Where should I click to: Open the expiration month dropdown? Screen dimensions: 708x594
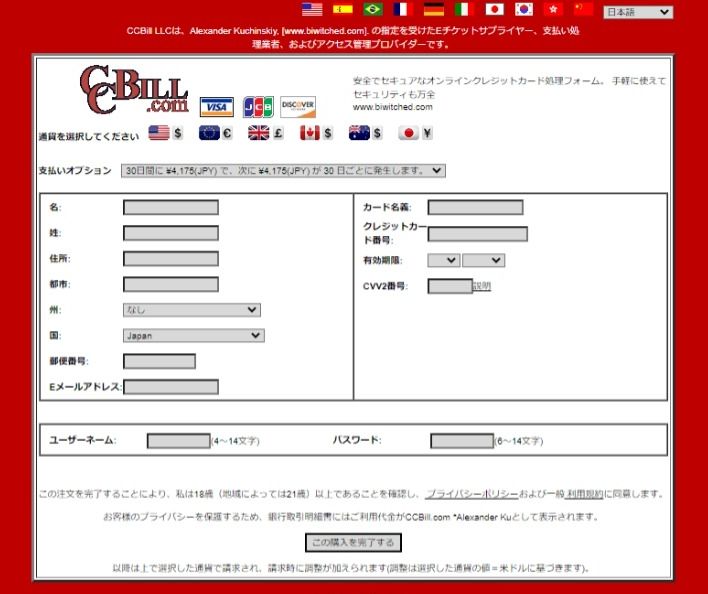coord(443,260)
